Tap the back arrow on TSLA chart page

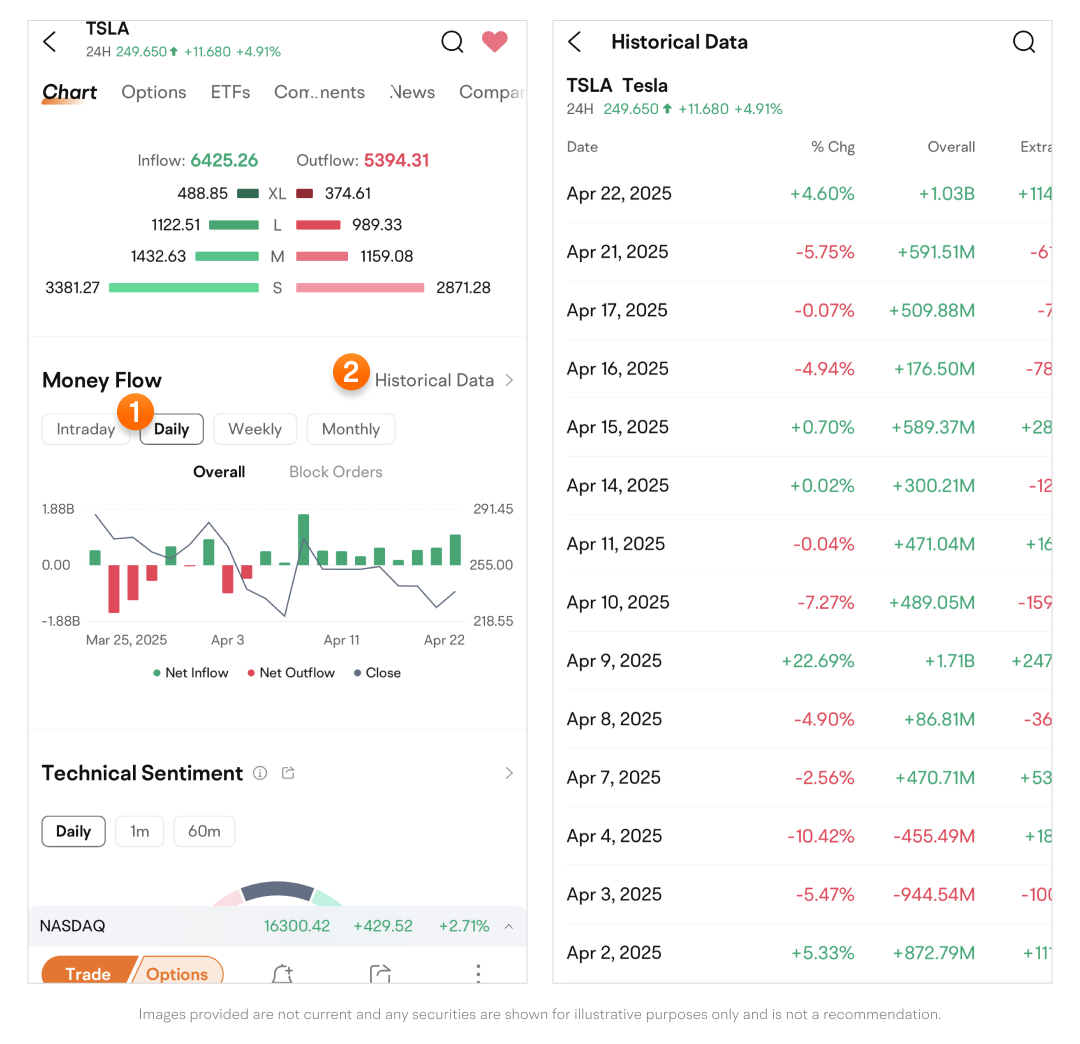coord(50,42)
